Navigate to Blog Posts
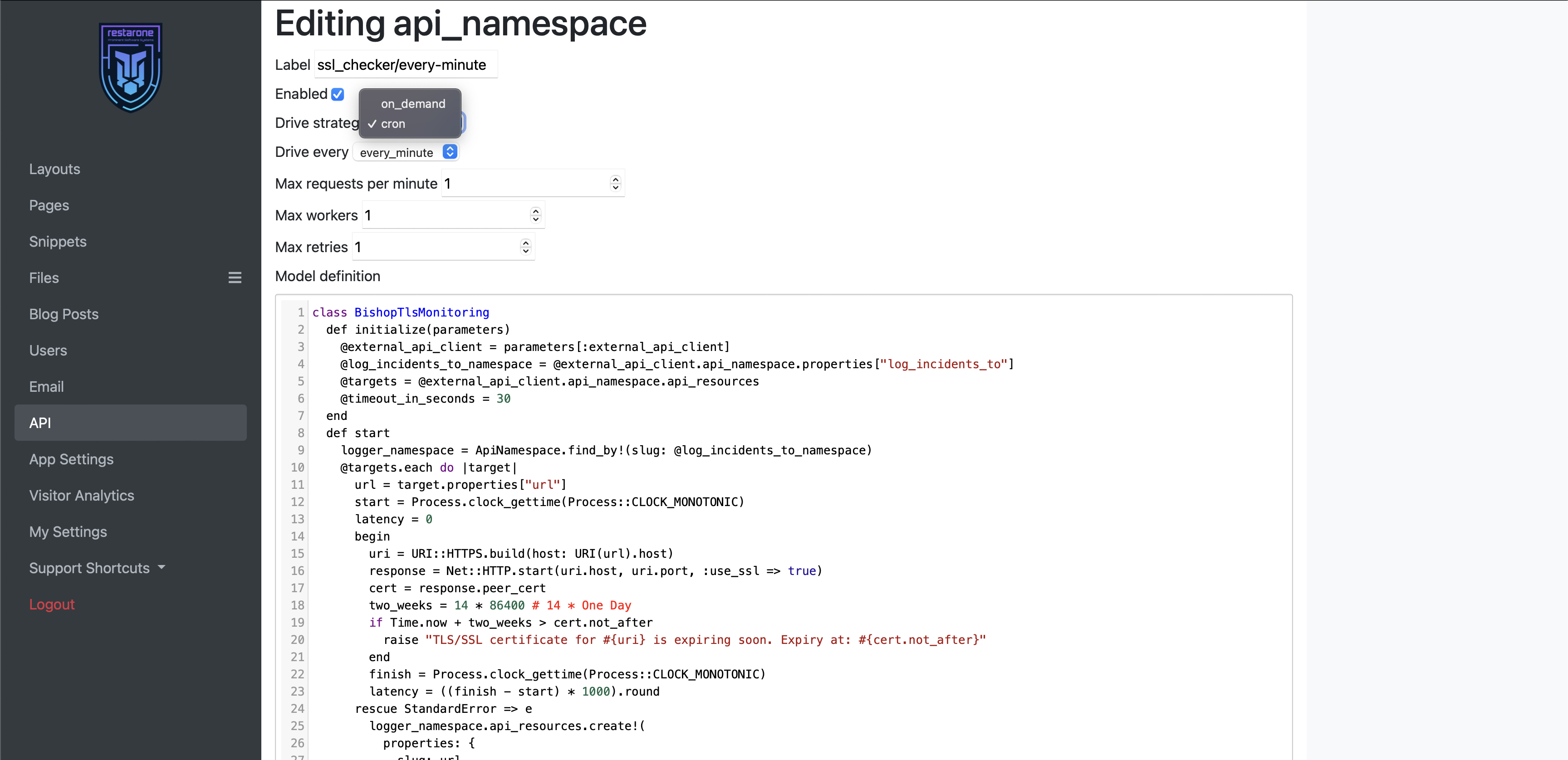The height and width of the screenshot is (760, 1568). (x=64, y=314)
